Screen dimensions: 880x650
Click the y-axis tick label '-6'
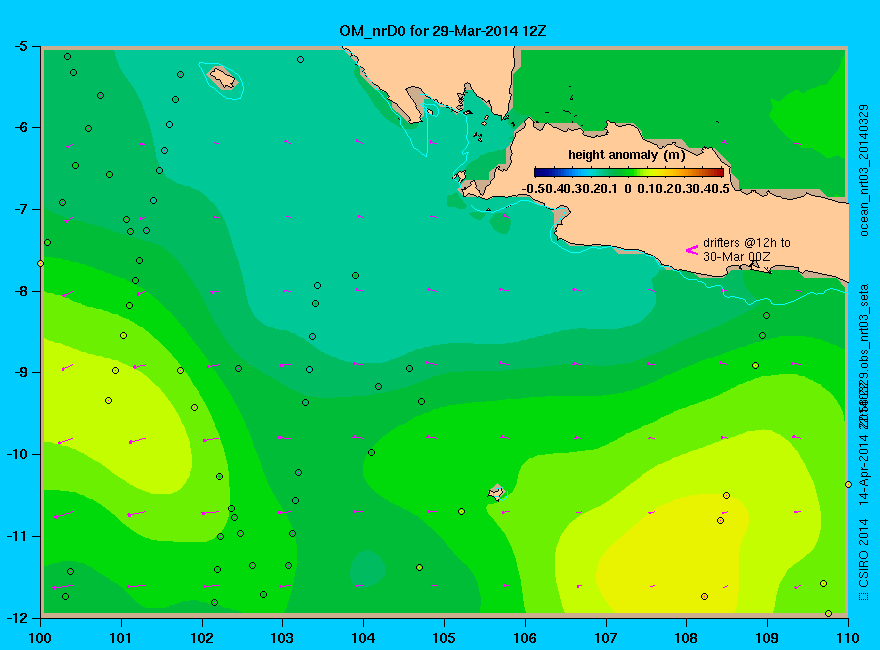point(20,127)
